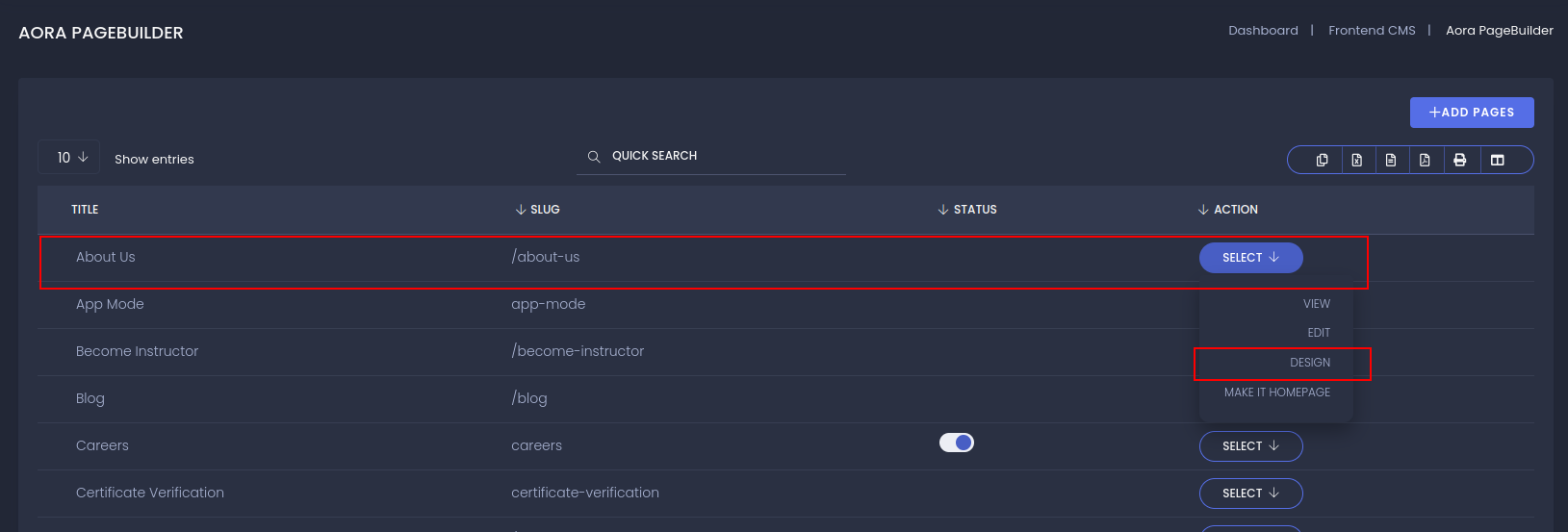
Task: Click the Show entries label
Action: click(x=154, y=160)
